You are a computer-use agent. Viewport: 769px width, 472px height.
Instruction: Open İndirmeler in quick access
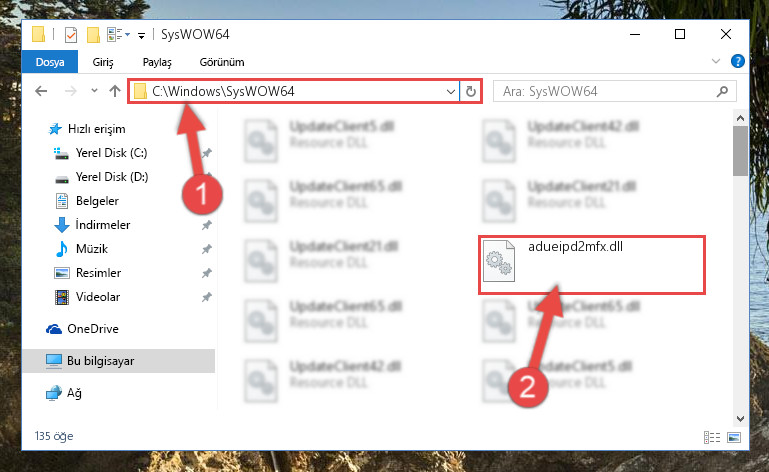click(x=103, y=225)
